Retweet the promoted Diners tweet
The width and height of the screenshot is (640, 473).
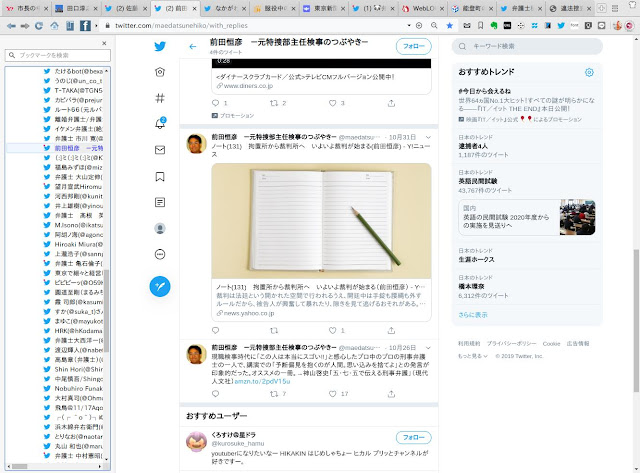click(274, 103)
